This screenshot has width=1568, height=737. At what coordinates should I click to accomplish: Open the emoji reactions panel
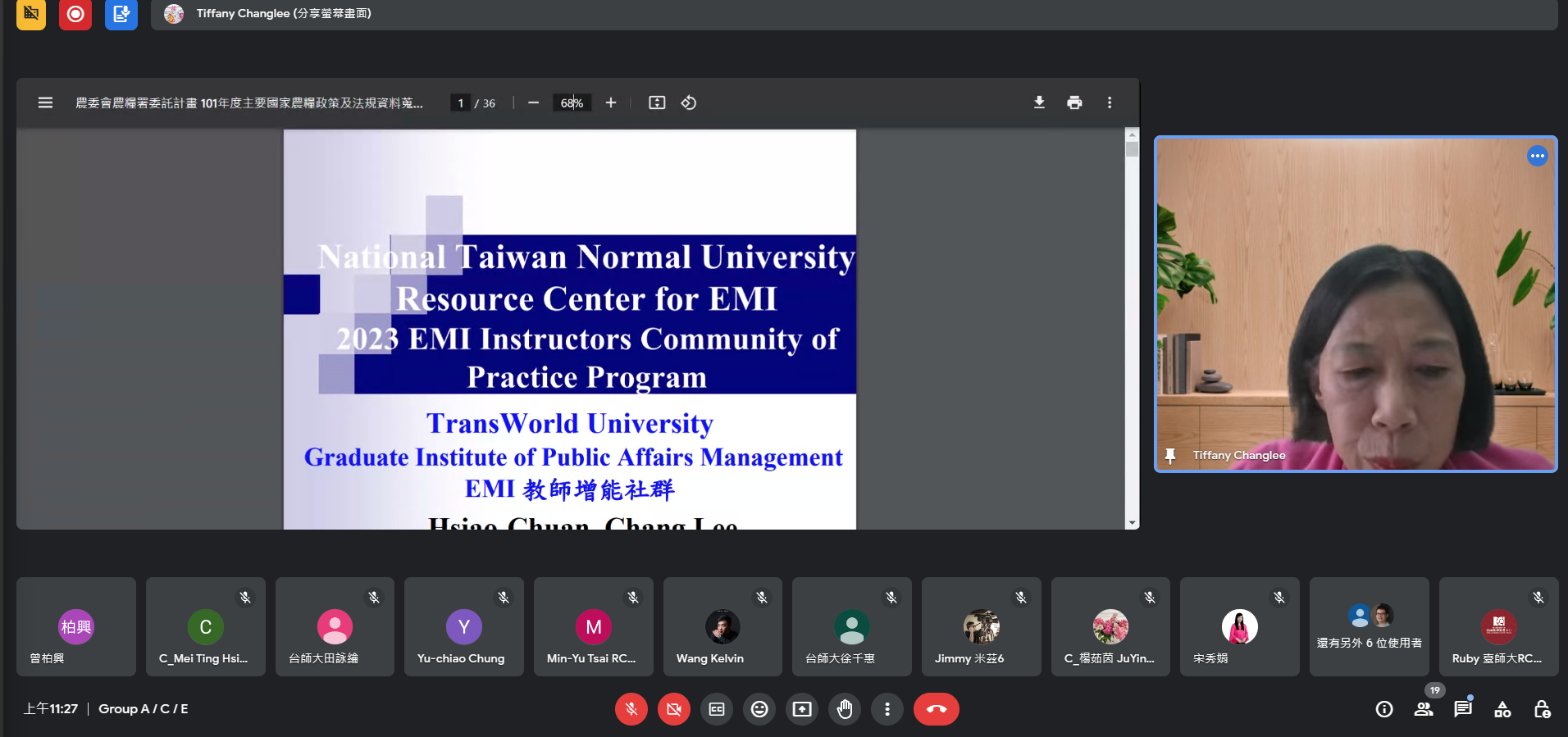click(759, 709)
